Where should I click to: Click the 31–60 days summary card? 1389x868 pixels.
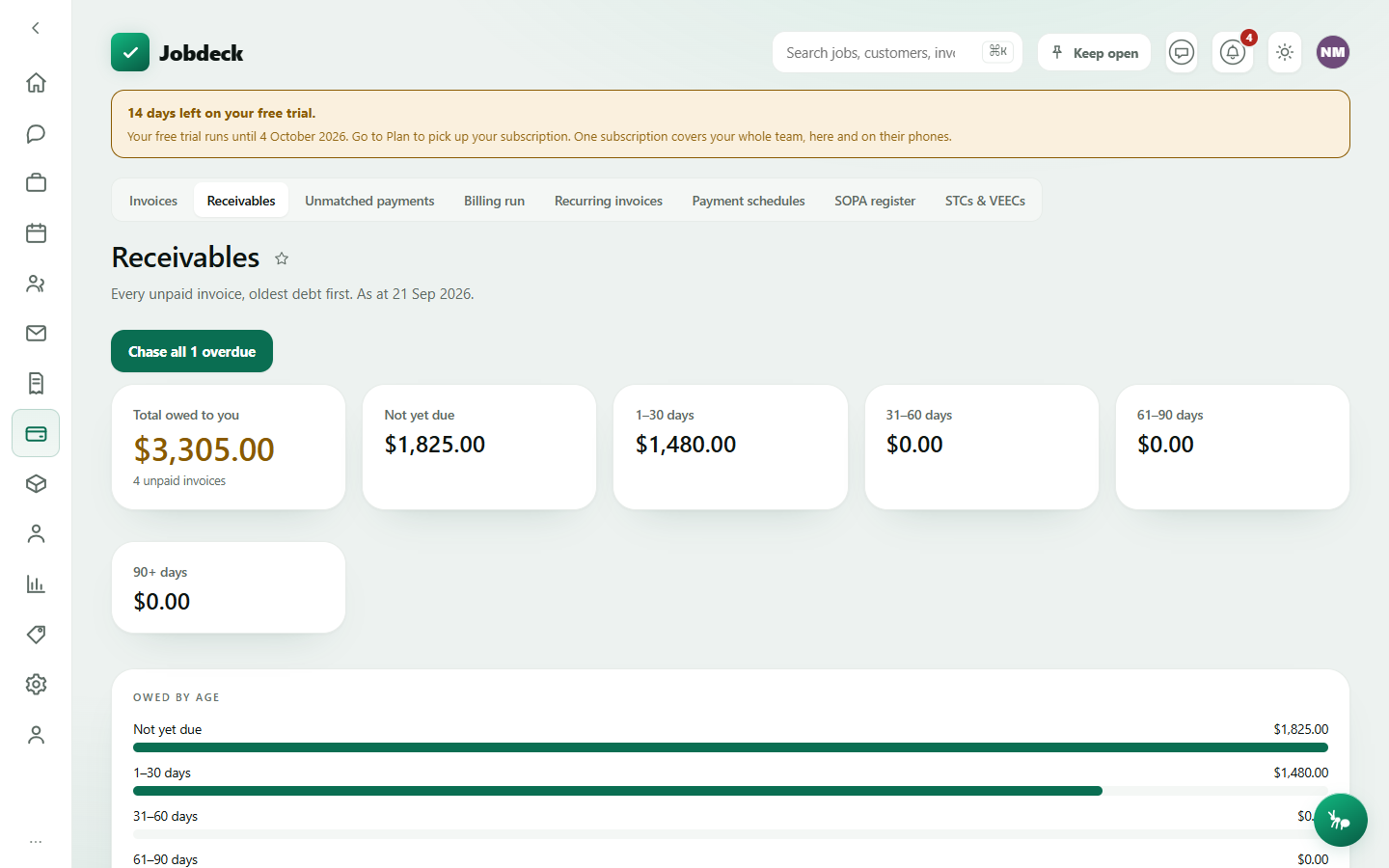click(x=981, y=448)
